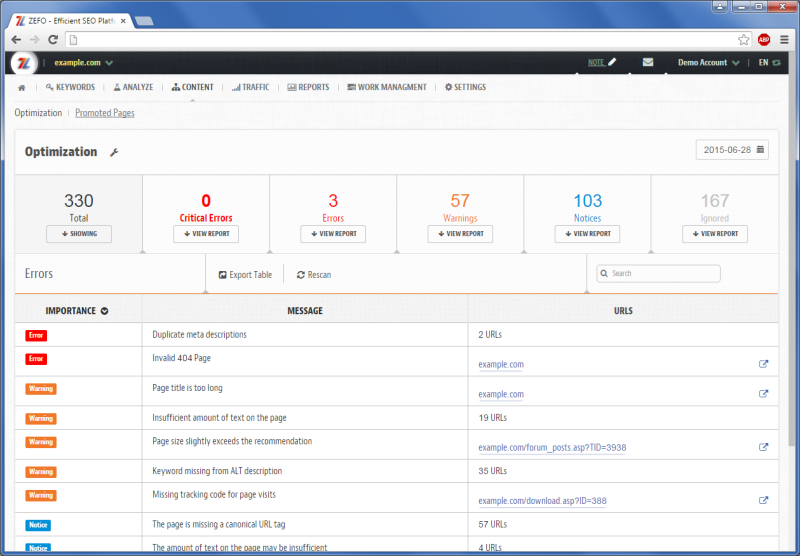Open the REPORTS menu
Image resolution: width=800 pixels, height=556 pixels.
pos(308,87)
